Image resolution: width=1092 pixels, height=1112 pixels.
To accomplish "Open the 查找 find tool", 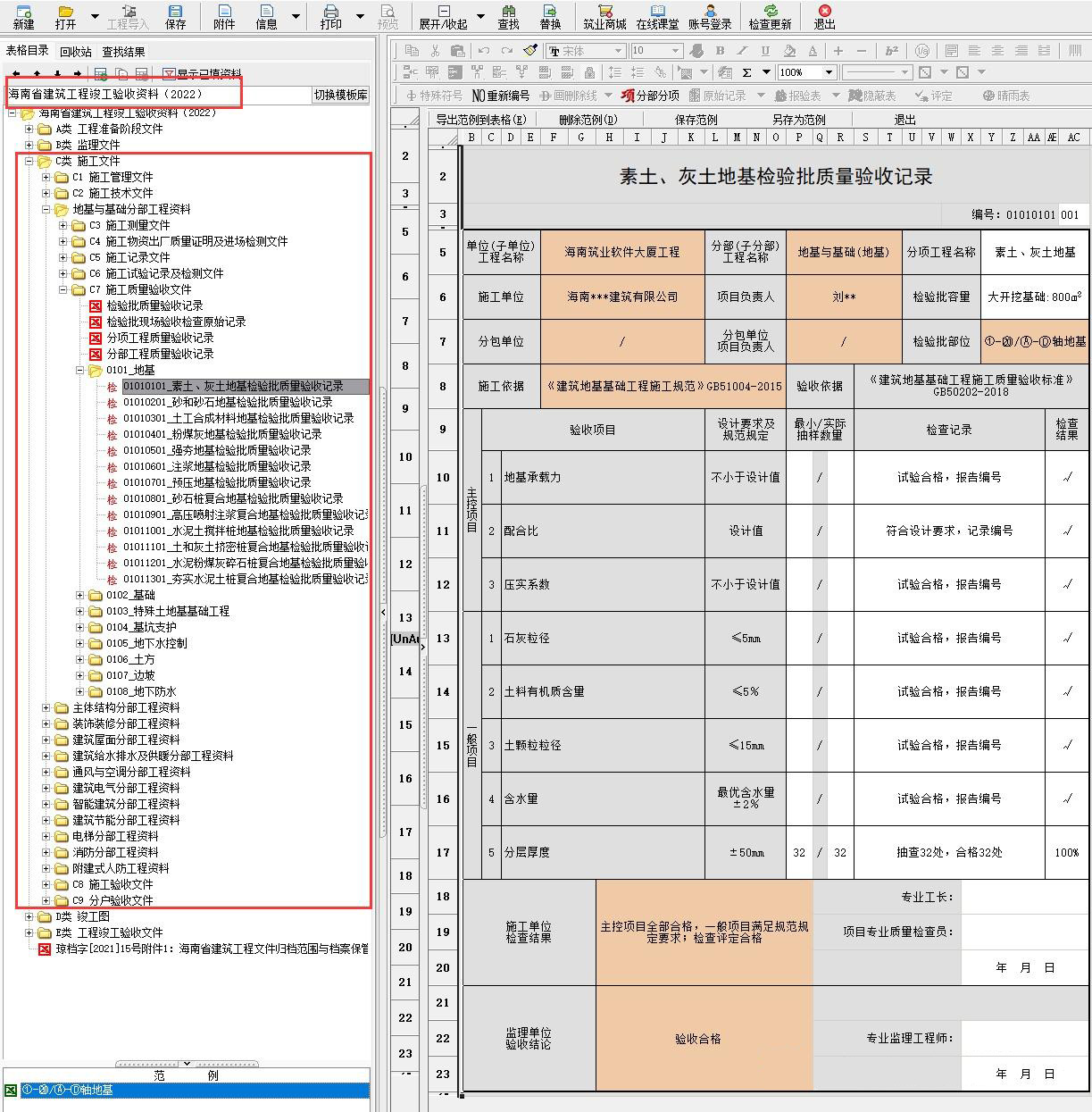I will (508, 16).
